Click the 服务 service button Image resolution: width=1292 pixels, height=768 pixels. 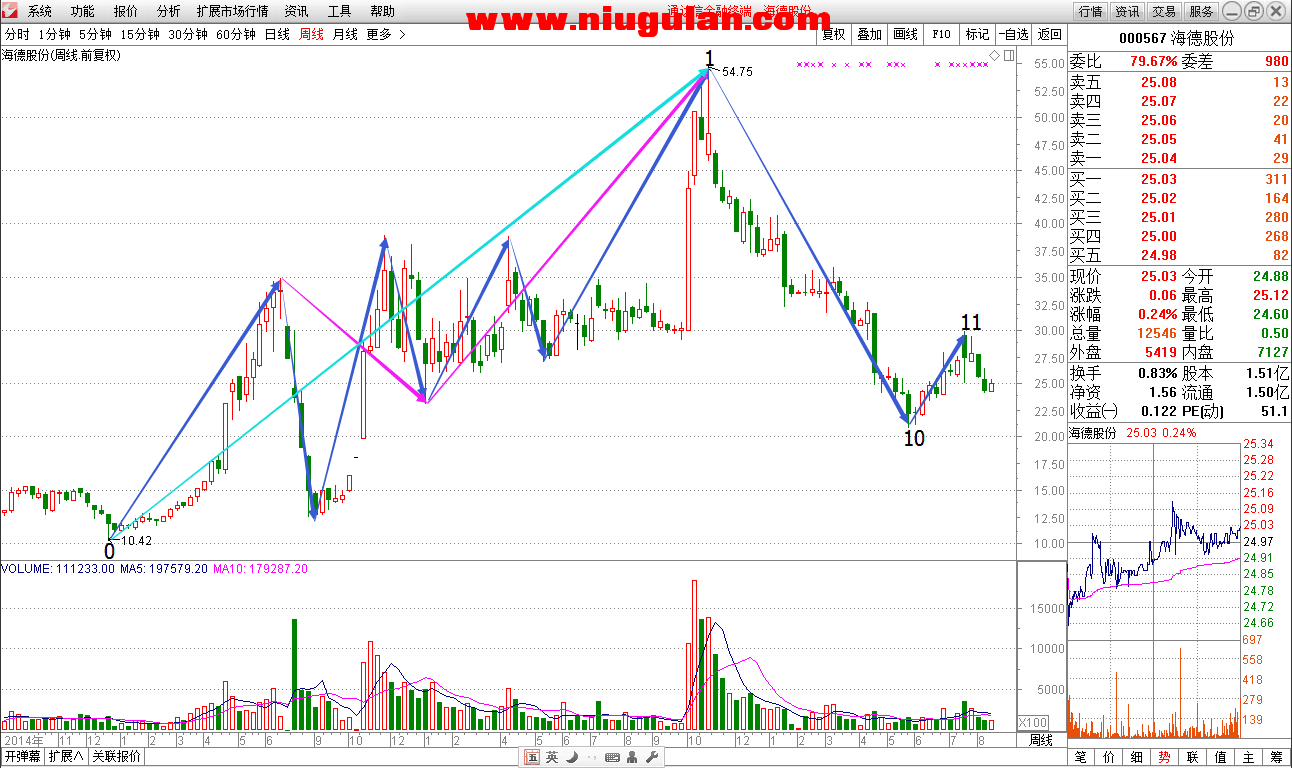(1201, 11)
